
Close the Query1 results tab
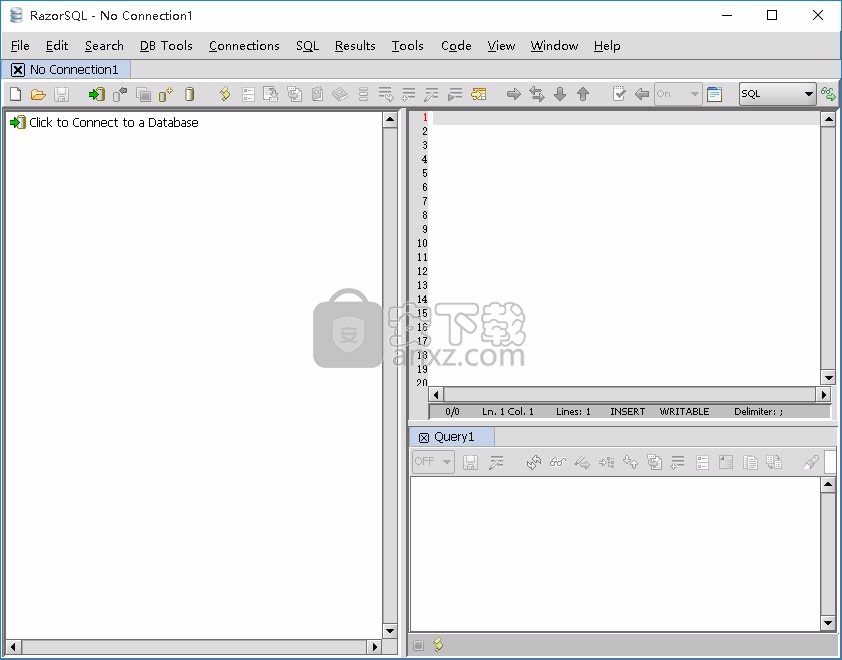click(424, 437)
